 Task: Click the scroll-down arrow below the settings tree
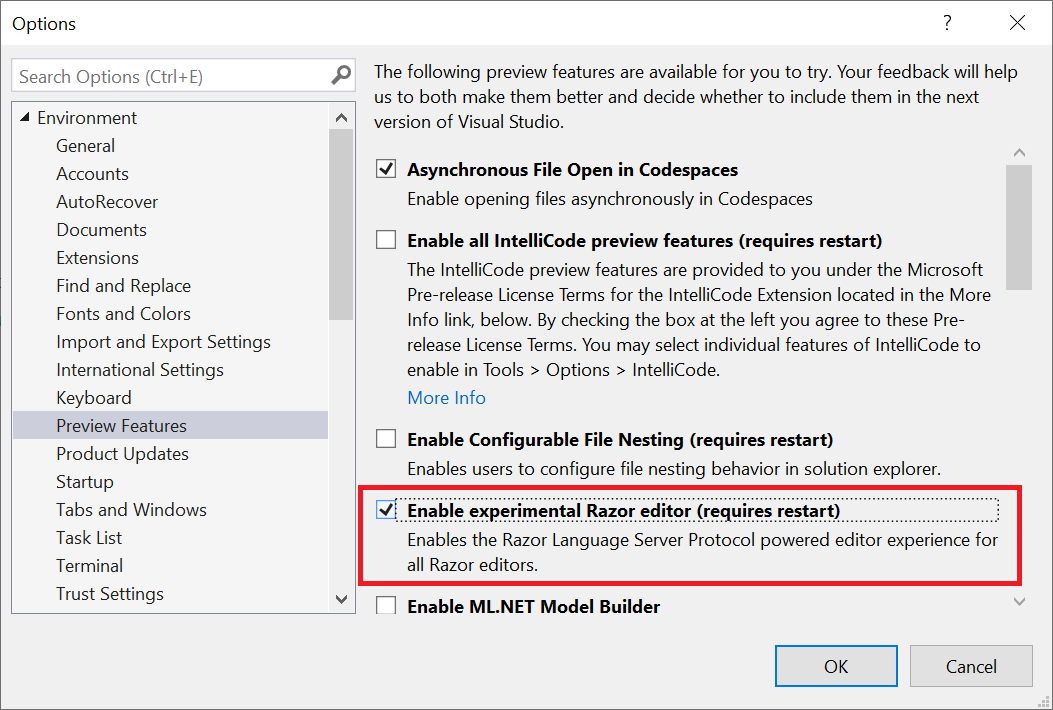tap(341, 601)
